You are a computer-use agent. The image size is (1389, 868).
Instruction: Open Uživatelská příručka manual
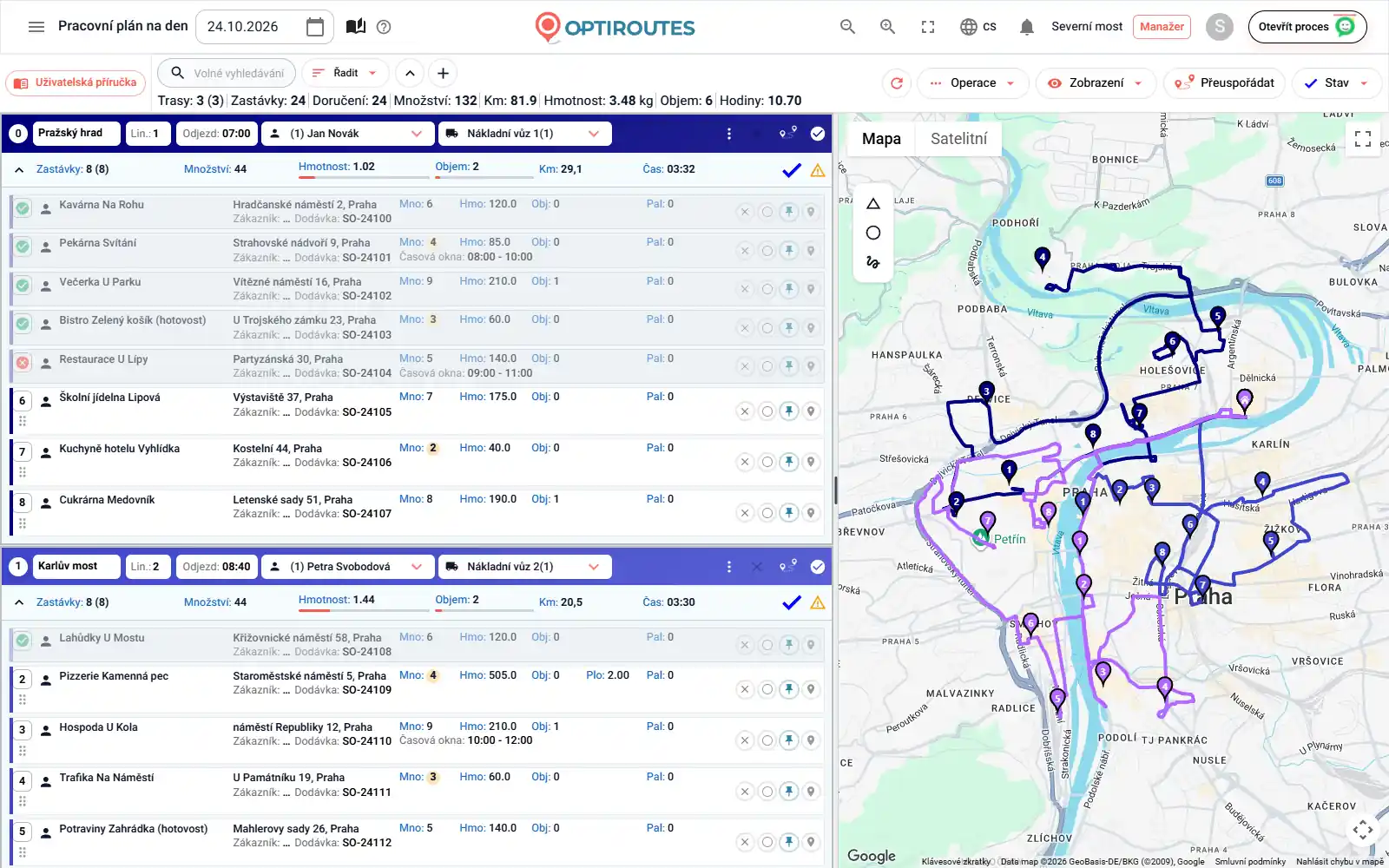(77, 83)
